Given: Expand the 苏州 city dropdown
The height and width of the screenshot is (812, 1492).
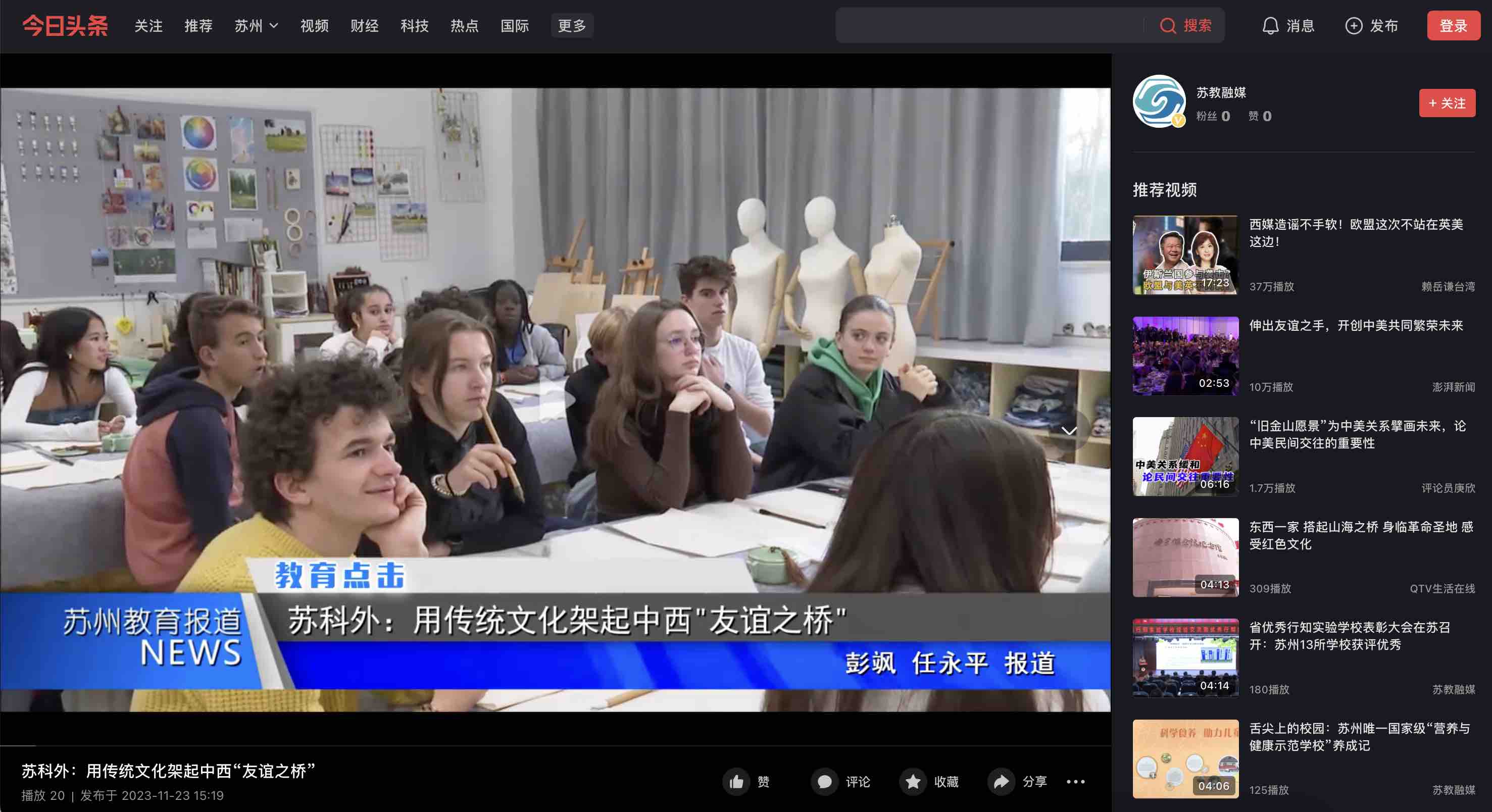Looking at the screenshot, I should (x=257, y=25).
